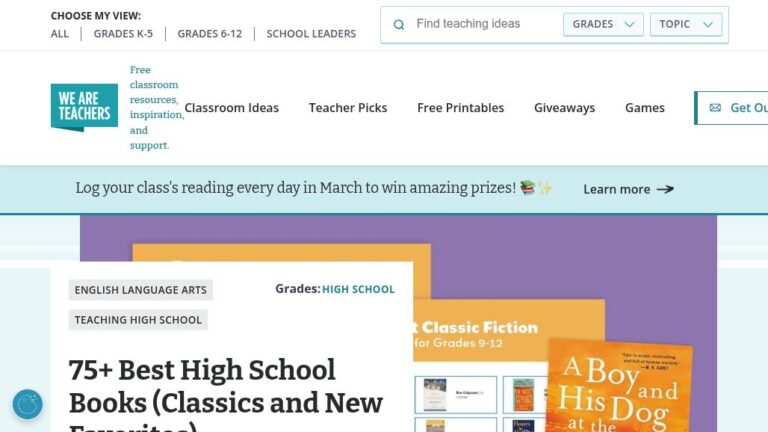768x432 pixels.
Task: Open the Games menu item
Action: [644, 108]
